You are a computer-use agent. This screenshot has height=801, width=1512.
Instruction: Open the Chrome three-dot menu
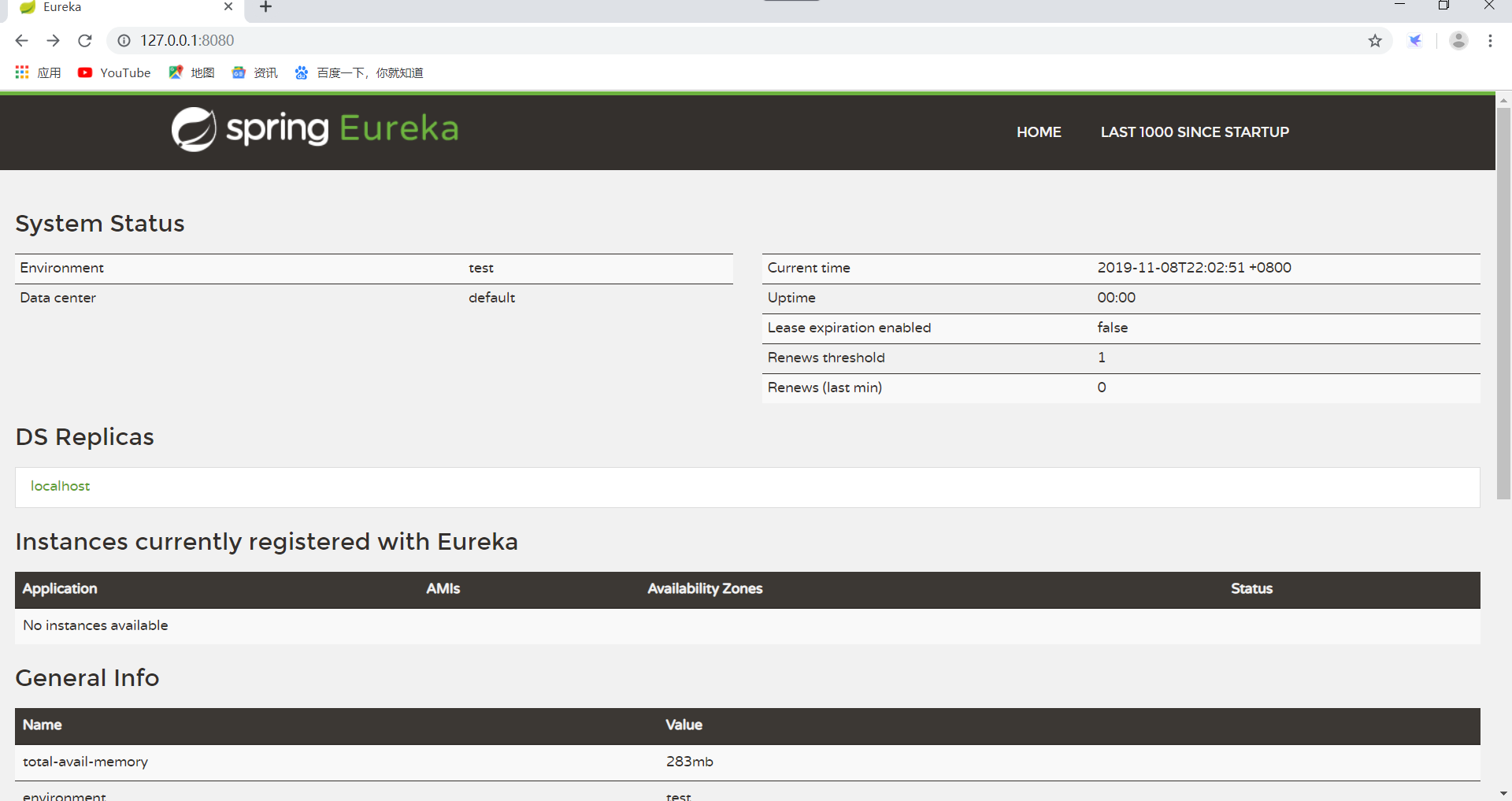(1490, 40)
